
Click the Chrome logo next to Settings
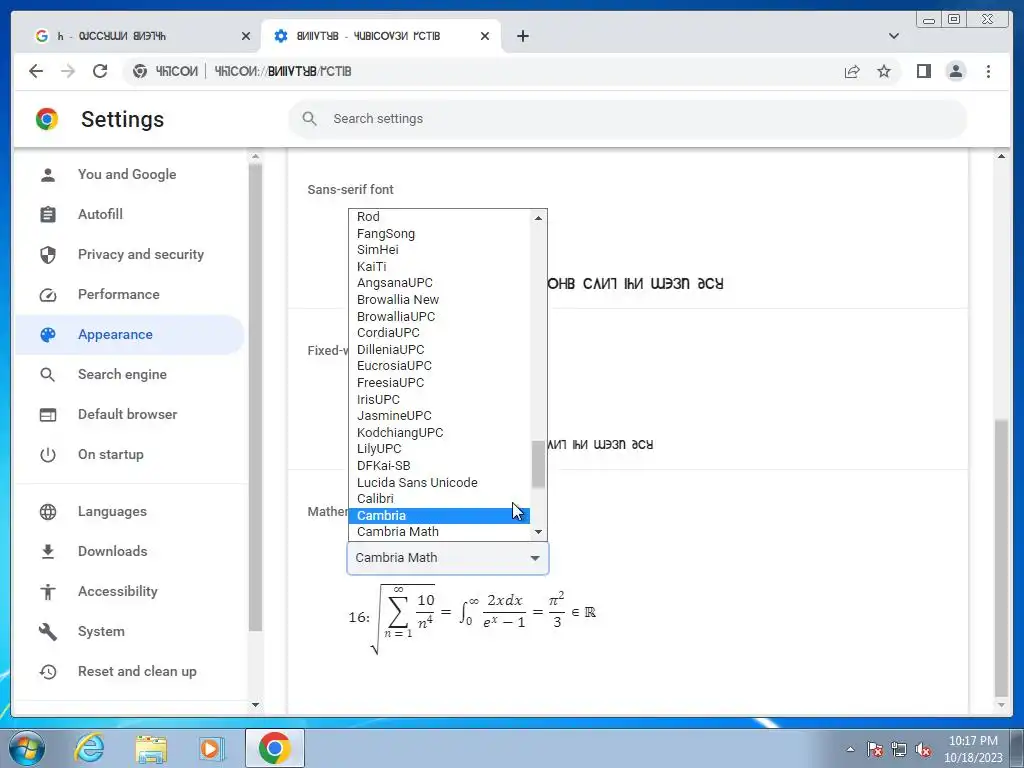tap(47, 119)
